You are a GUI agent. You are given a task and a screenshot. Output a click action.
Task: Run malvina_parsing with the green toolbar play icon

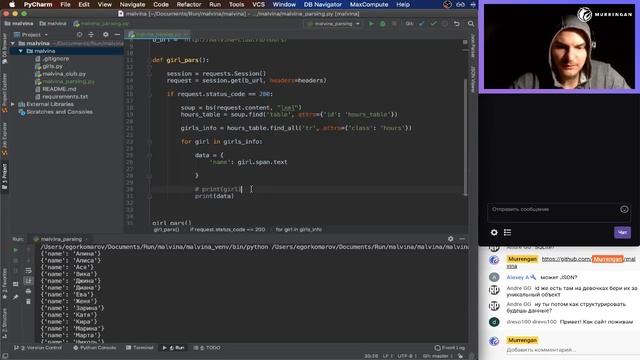pos(371,24)
